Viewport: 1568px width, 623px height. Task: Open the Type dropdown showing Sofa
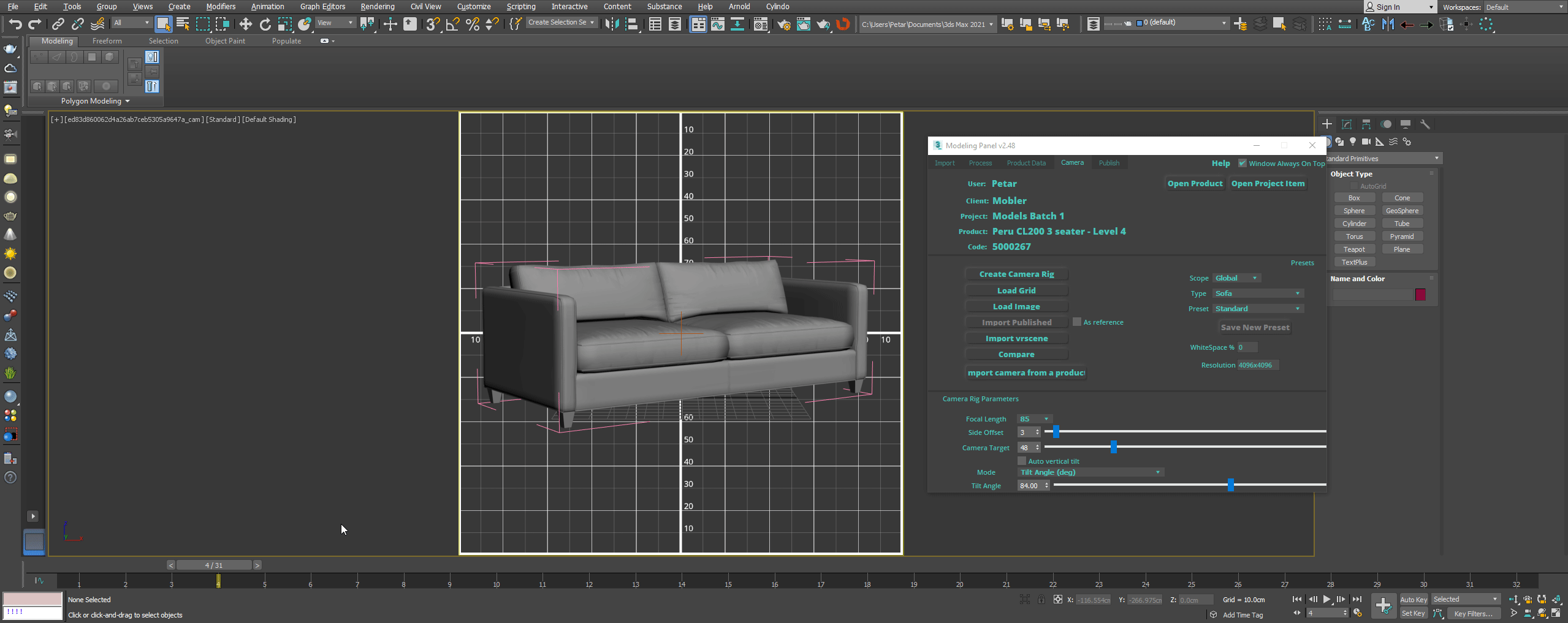(x=1257, y=293)
